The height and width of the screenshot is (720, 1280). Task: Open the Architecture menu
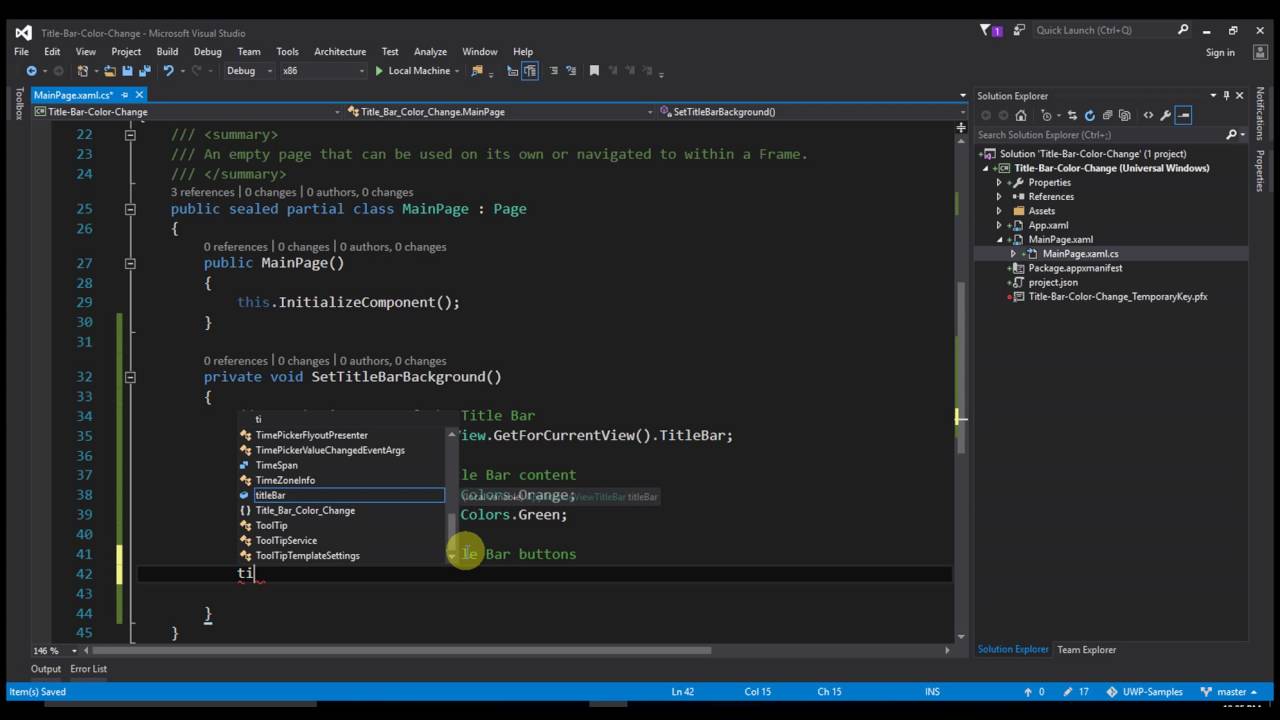click(x=340, y=52)
